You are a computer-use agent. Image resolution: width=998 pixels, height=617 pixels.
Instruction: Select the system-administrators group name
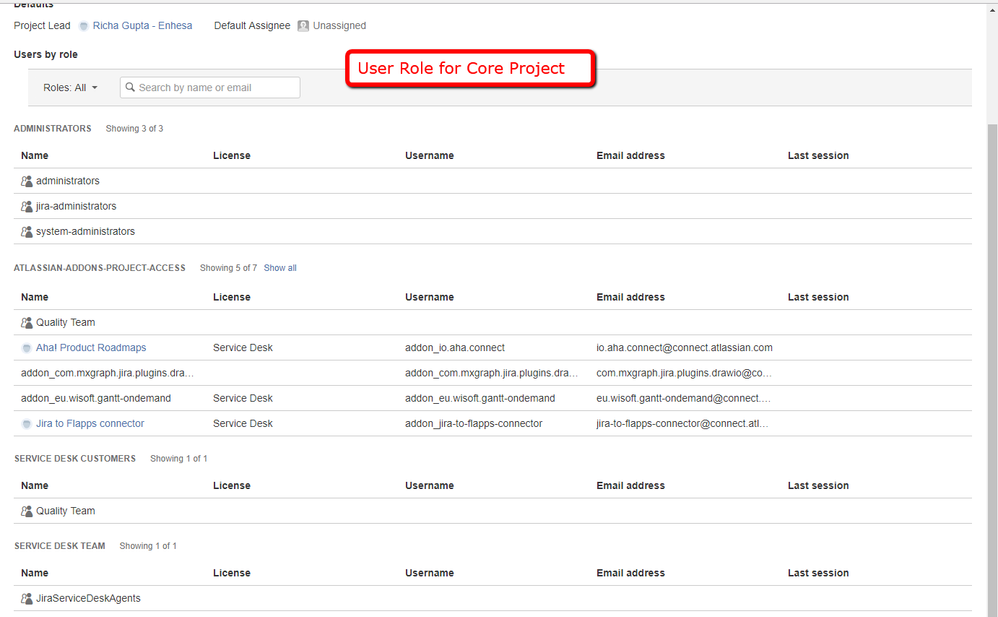(x=85, y=232)
